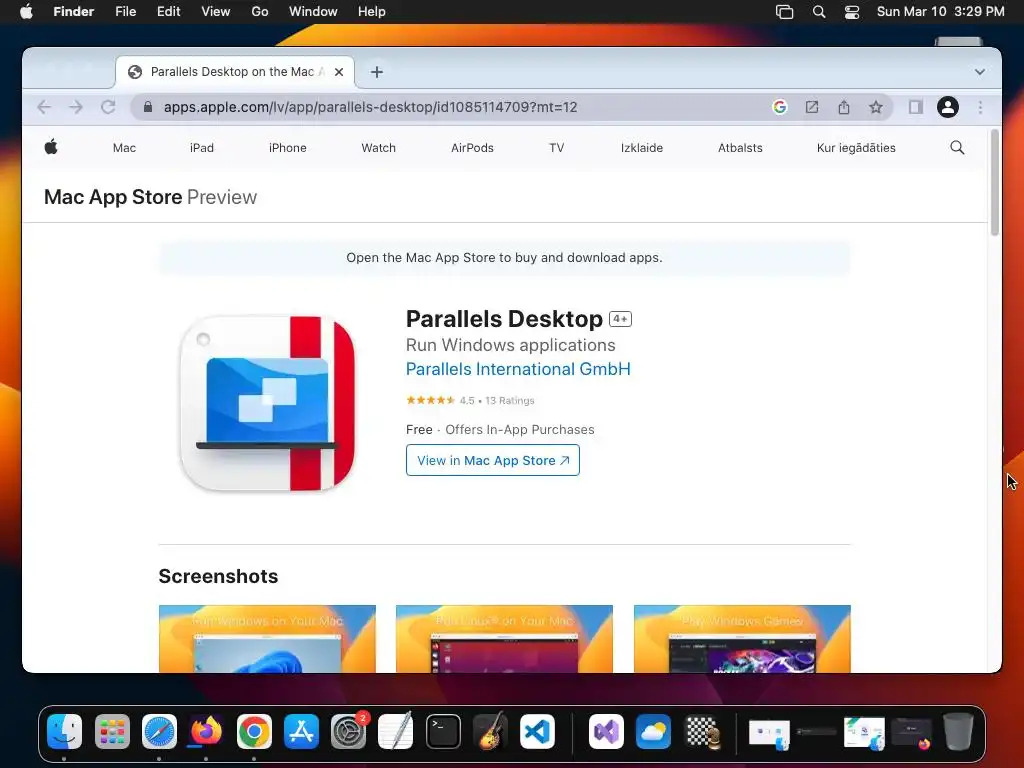Screen dimensions: 1024x768
Task: Click the Parallels Desktop app icon image
Action: point(268,403)
